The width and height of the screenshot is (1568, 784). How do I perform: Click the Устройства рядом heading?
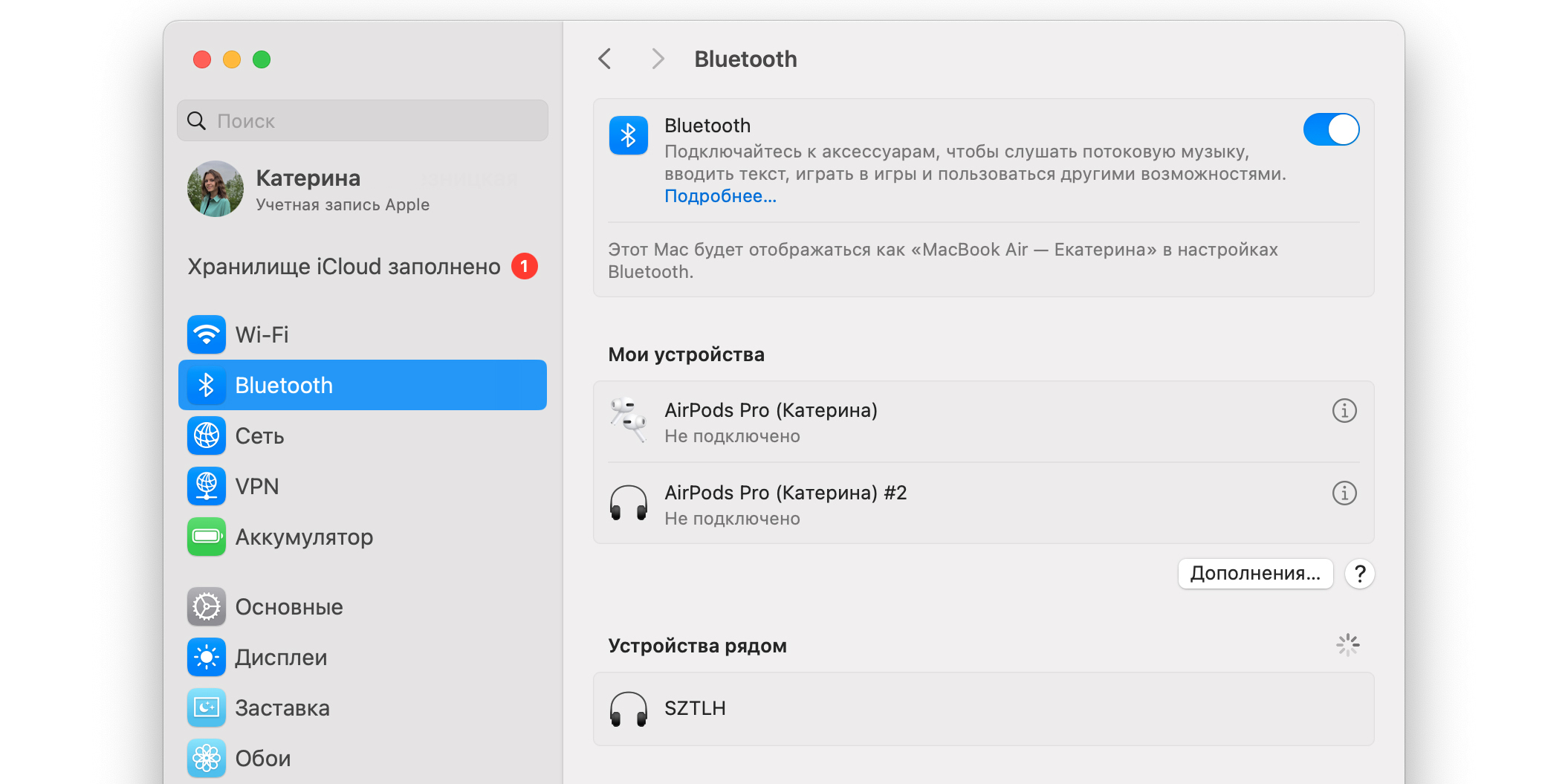697,646
